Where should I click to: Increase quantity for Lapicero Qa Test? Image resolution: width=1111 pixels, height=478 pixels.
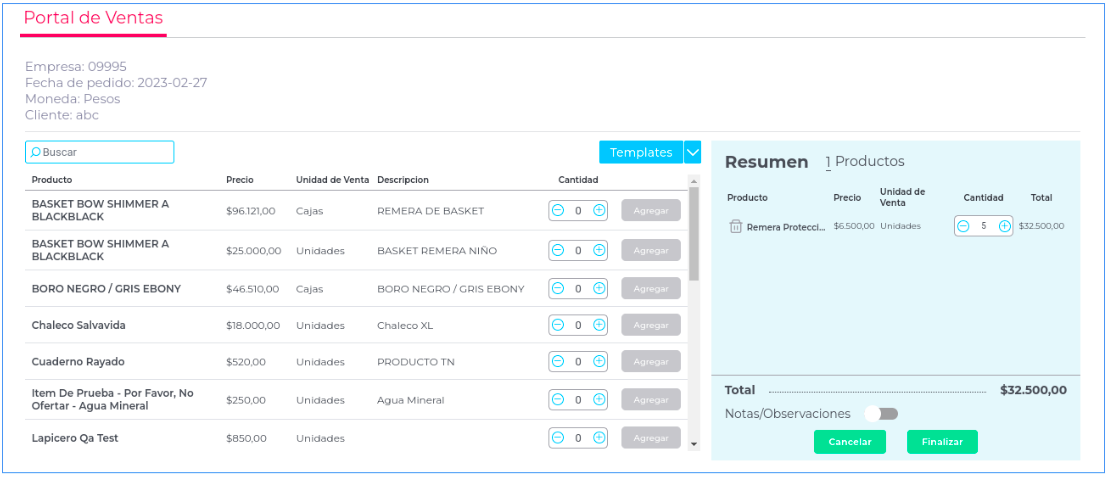[x=599, y=438]
